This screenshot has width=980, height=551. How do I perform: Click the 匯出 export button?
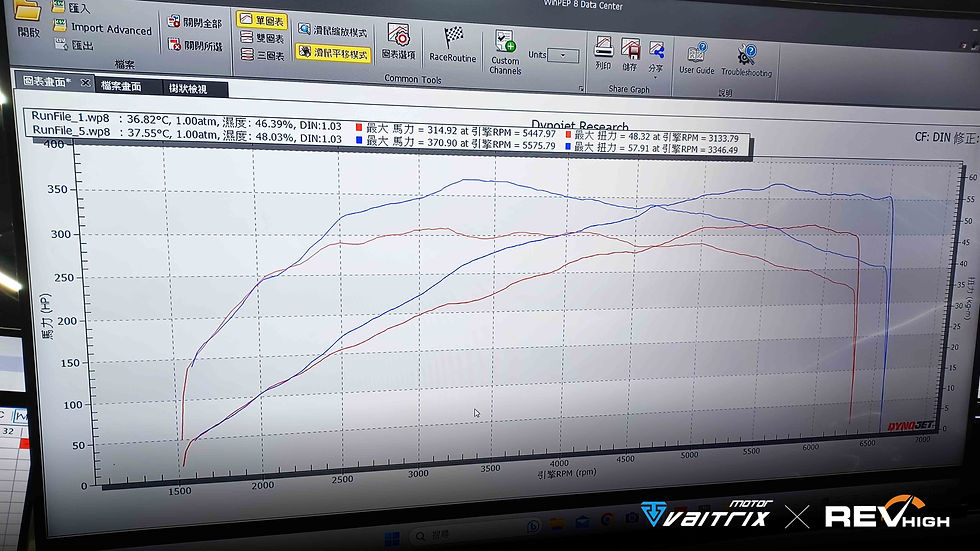point(74,46)
